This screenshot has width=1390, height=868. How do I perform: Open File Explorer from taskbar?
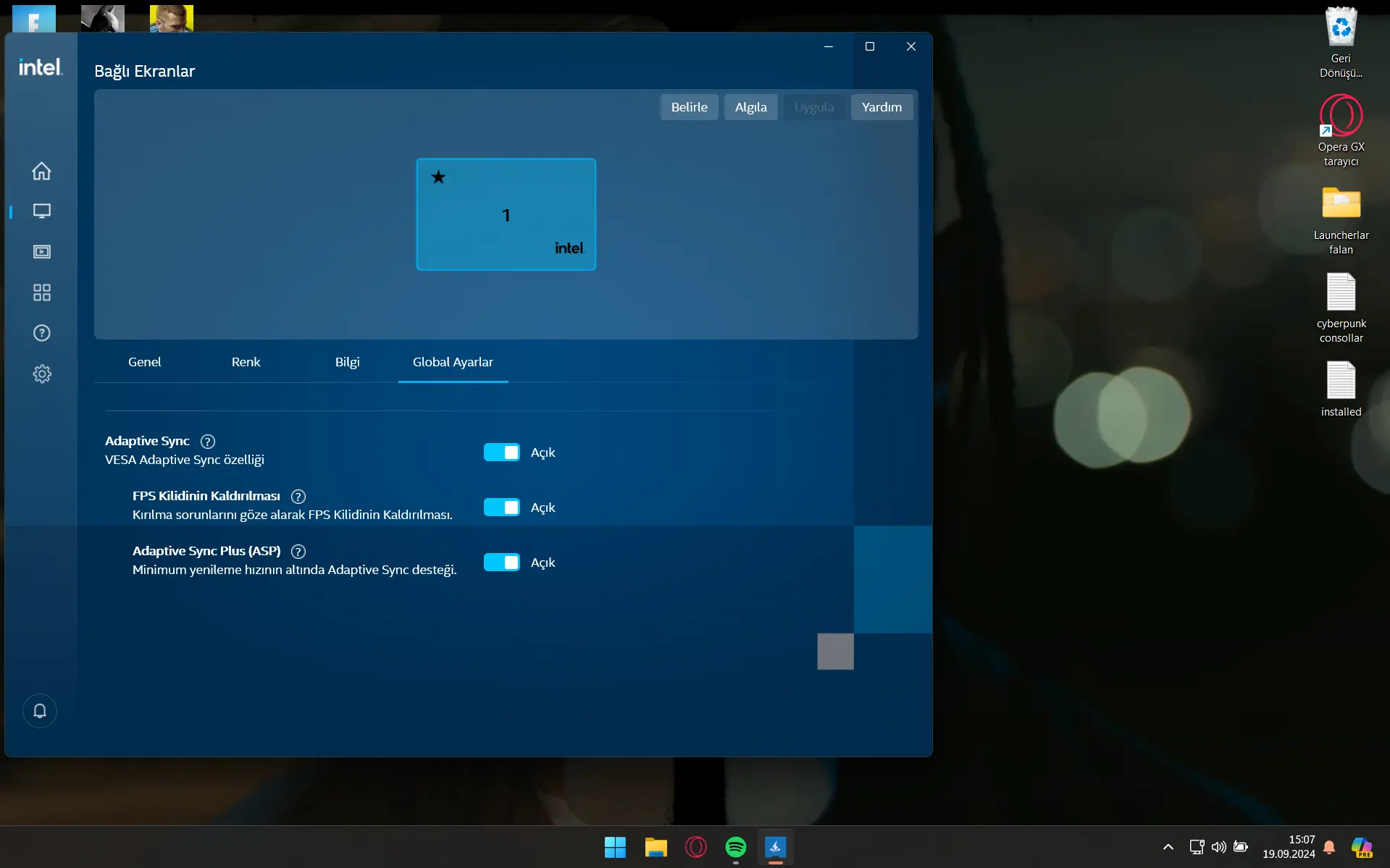[x=656, y=847]
